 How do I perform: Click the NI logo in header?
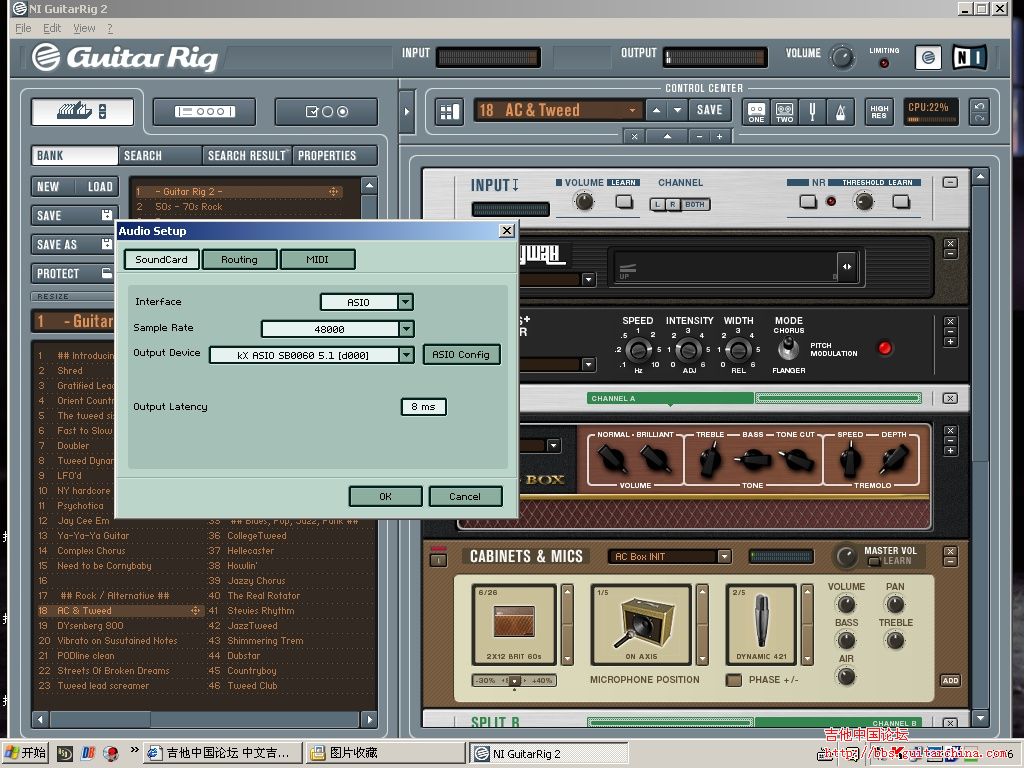969,57
